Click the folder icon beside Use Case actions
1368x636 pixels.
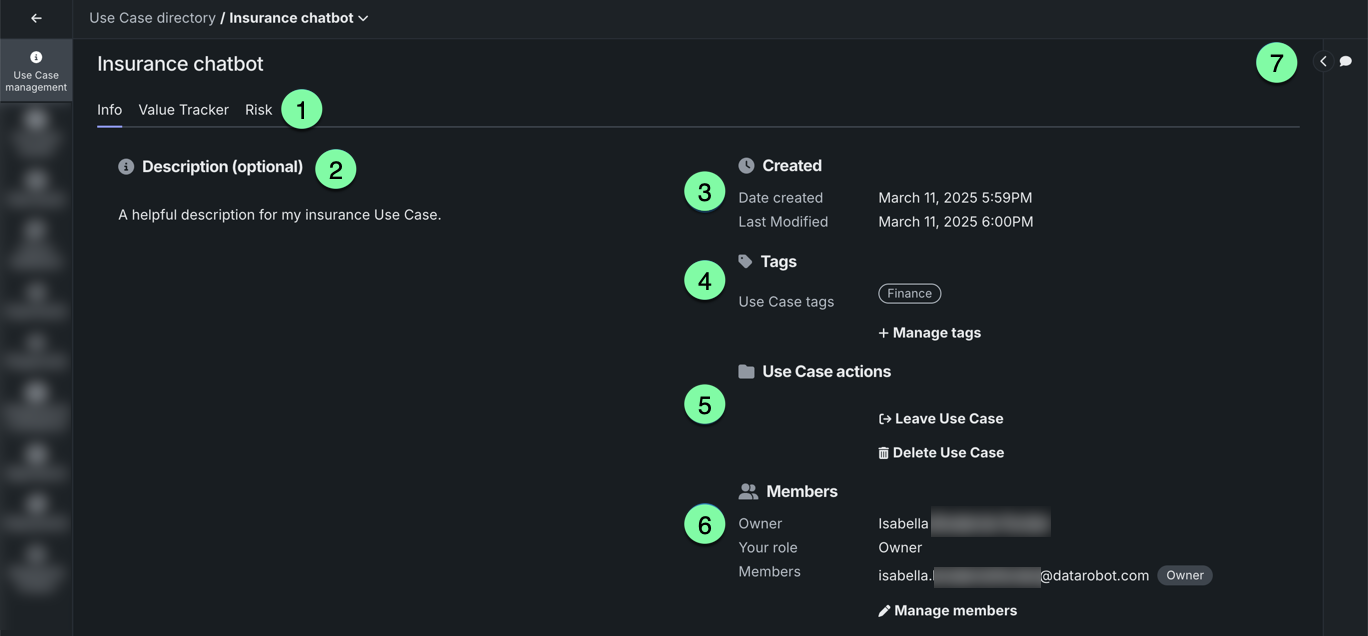[x=746, y=372]
